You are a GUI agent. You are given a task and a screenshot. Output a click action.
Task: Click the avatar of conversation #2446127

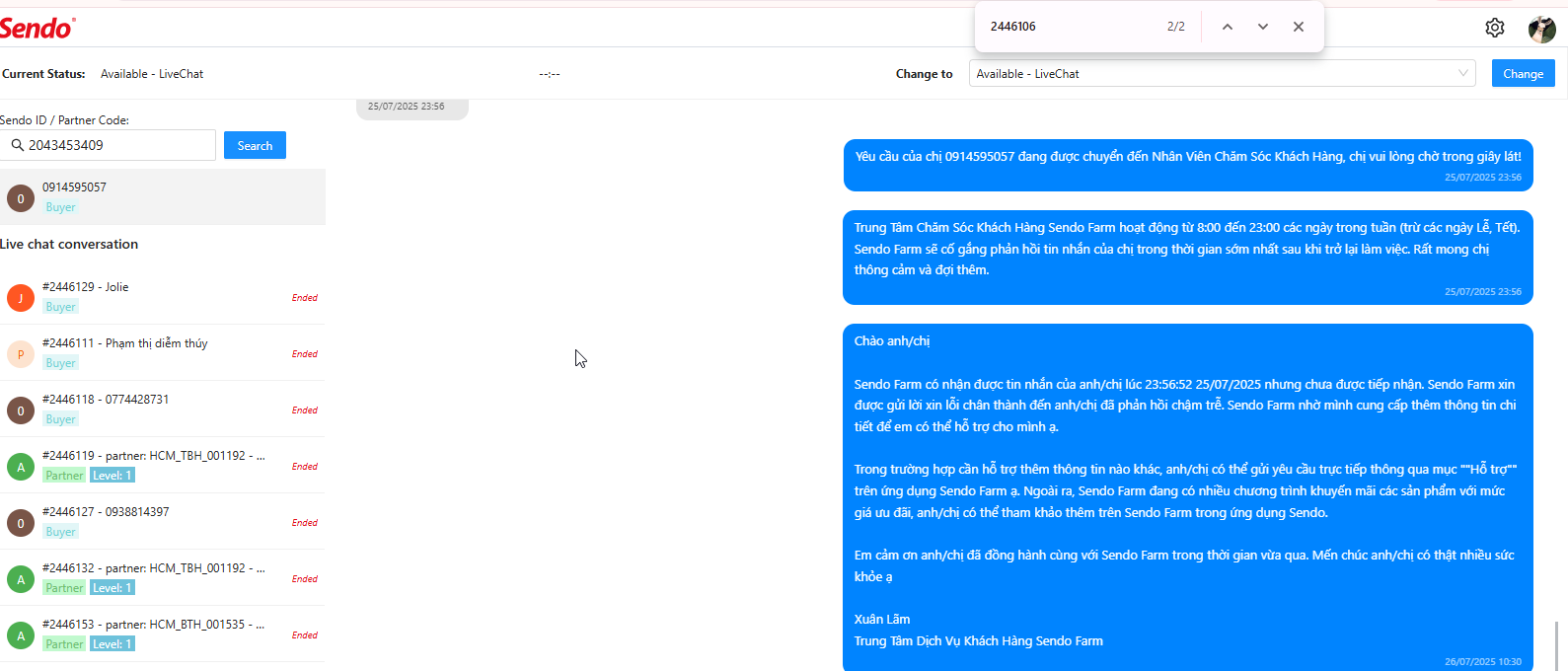coord(21,523)
